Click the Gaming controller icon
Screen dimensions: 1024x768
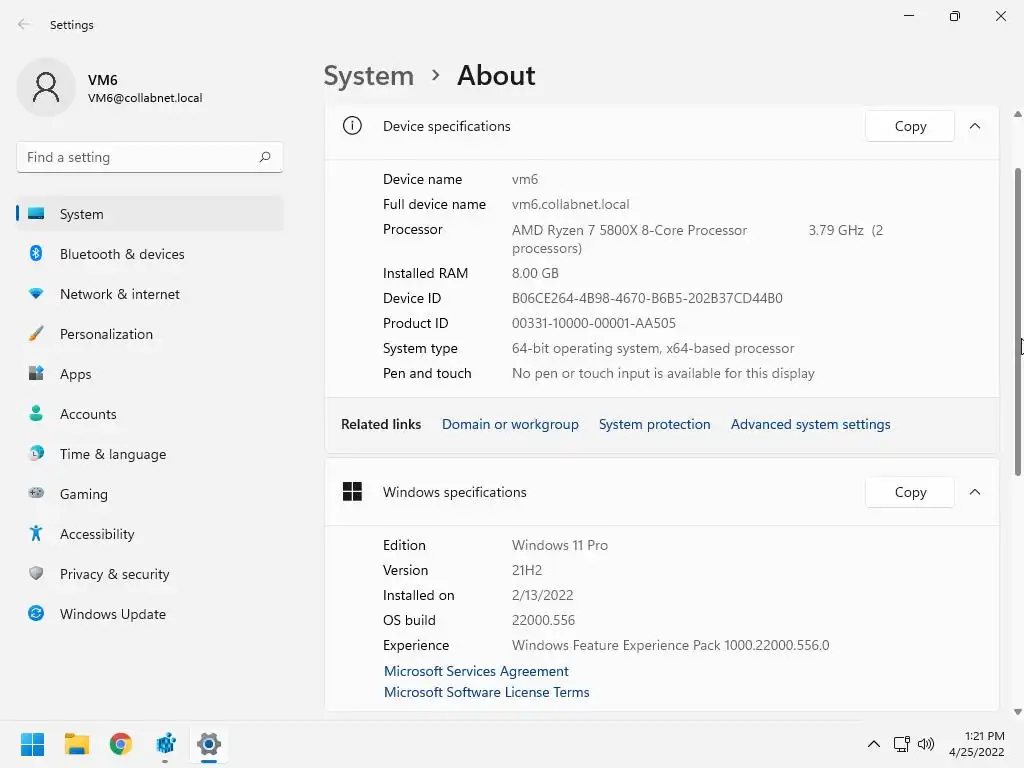coord(36,493)
